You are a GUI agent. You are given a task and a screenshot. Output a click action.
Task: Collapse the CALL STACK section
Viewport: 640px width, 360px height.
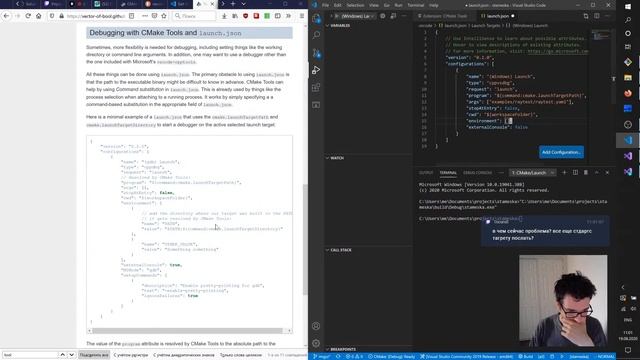coord(340,250)
